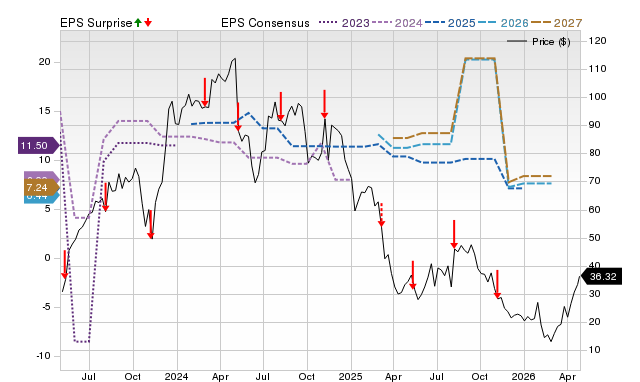Toggle the 2023 consensus legend entry
The height and width of the screenshot is (382, 640).
344,23
